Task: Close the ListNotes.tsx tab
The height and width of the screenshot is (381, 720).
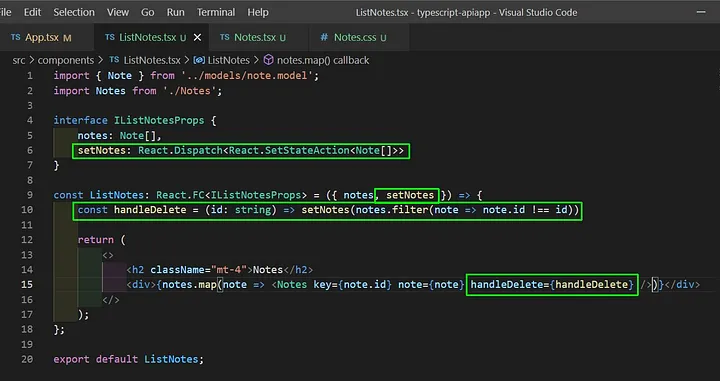Action: tap(197, 37)
